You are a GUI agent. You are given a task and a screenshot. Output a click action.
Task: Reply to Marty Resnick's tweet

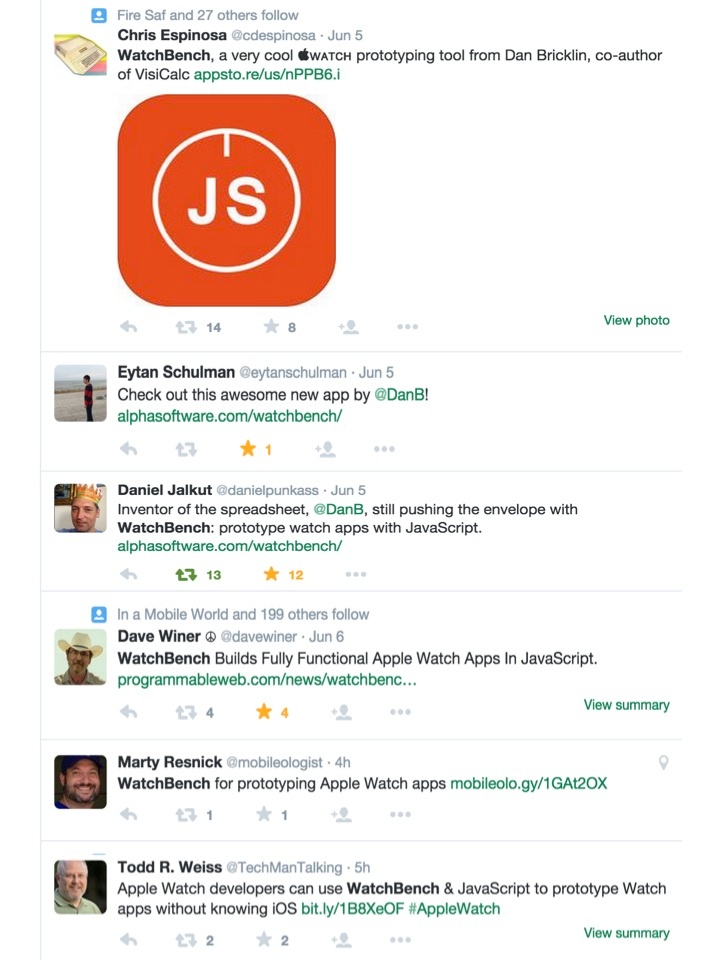129,814
